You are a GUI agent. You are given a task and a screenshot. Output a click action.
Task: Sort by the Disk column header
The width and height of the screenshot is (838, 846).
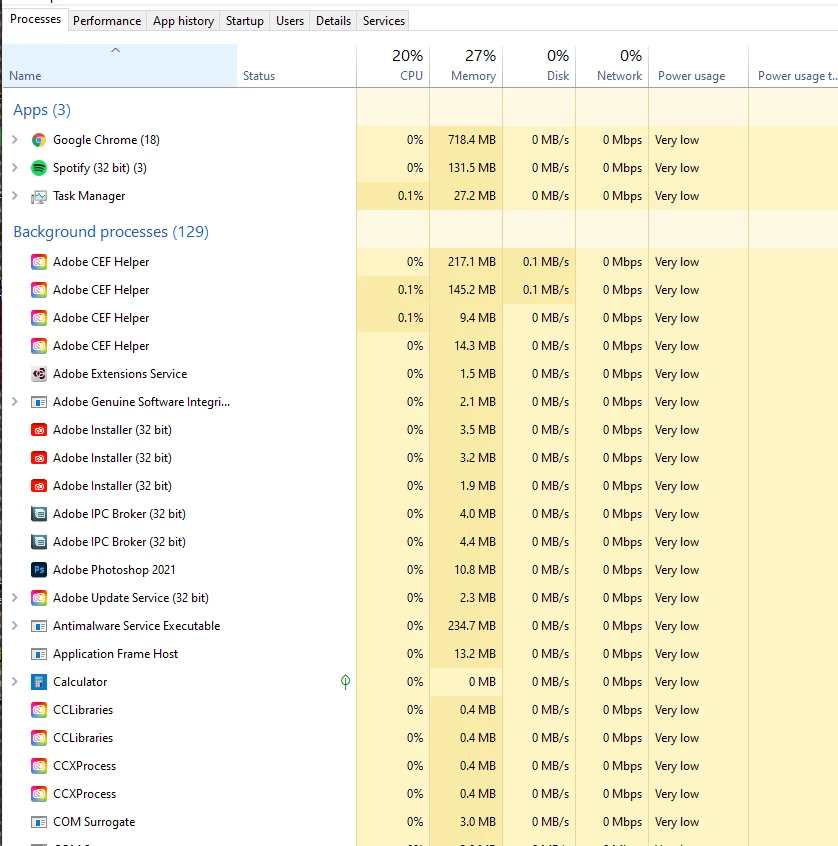click(x=539, y=66)
